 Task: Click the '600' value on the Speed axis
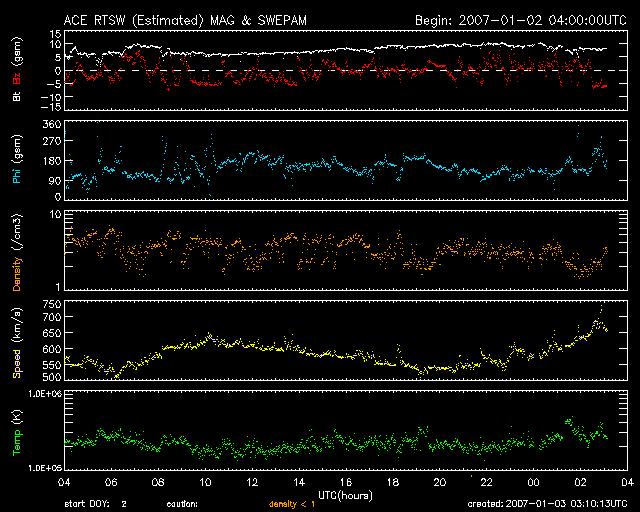click(52, 349)
